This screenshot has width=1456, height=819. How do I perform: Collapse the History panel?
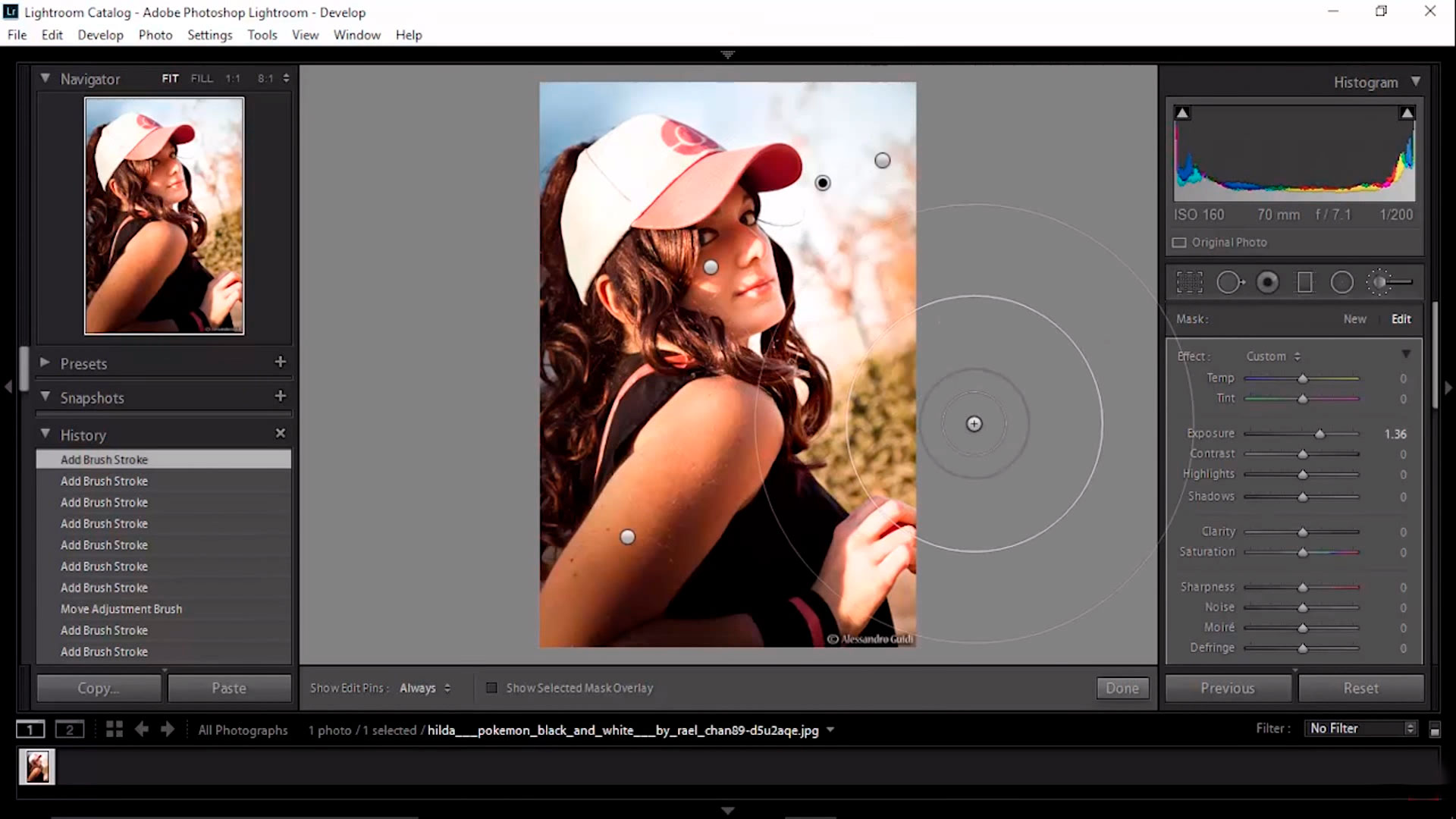click(x=45, y=434)
